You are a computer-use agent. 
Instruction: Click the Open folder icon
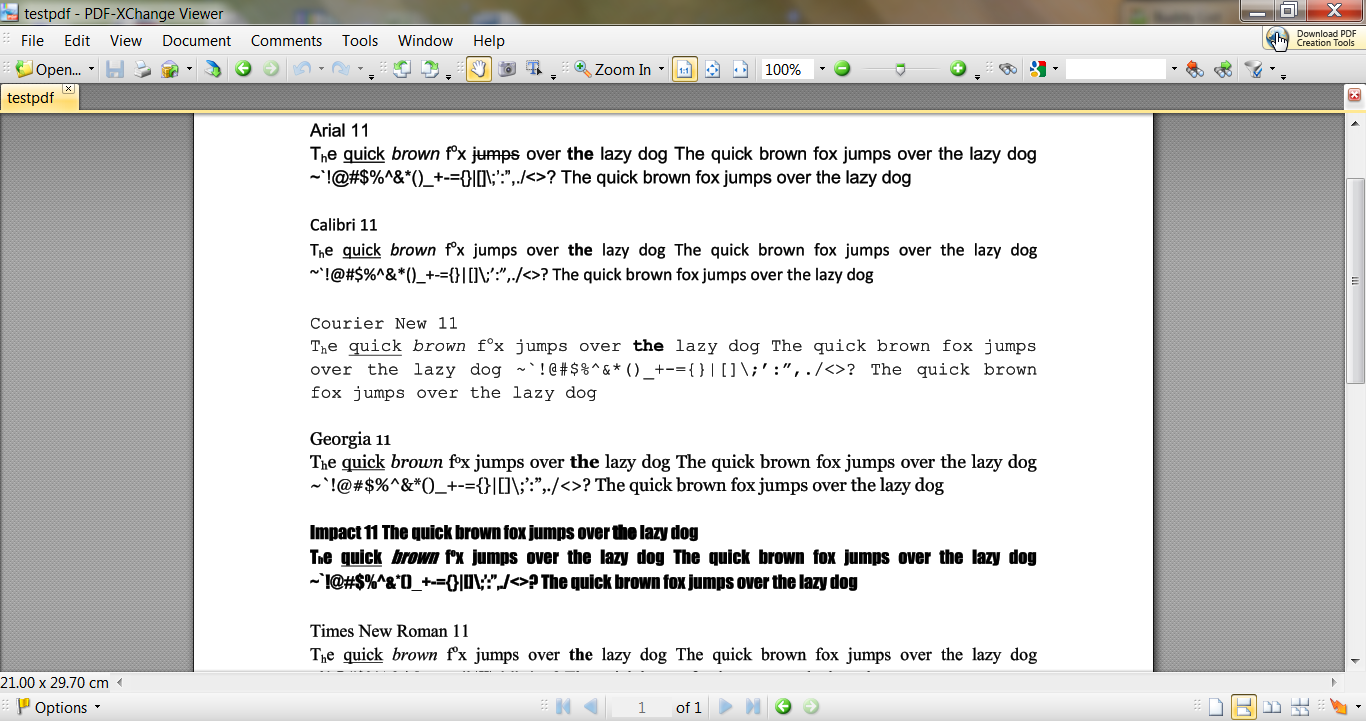[24, 69]
